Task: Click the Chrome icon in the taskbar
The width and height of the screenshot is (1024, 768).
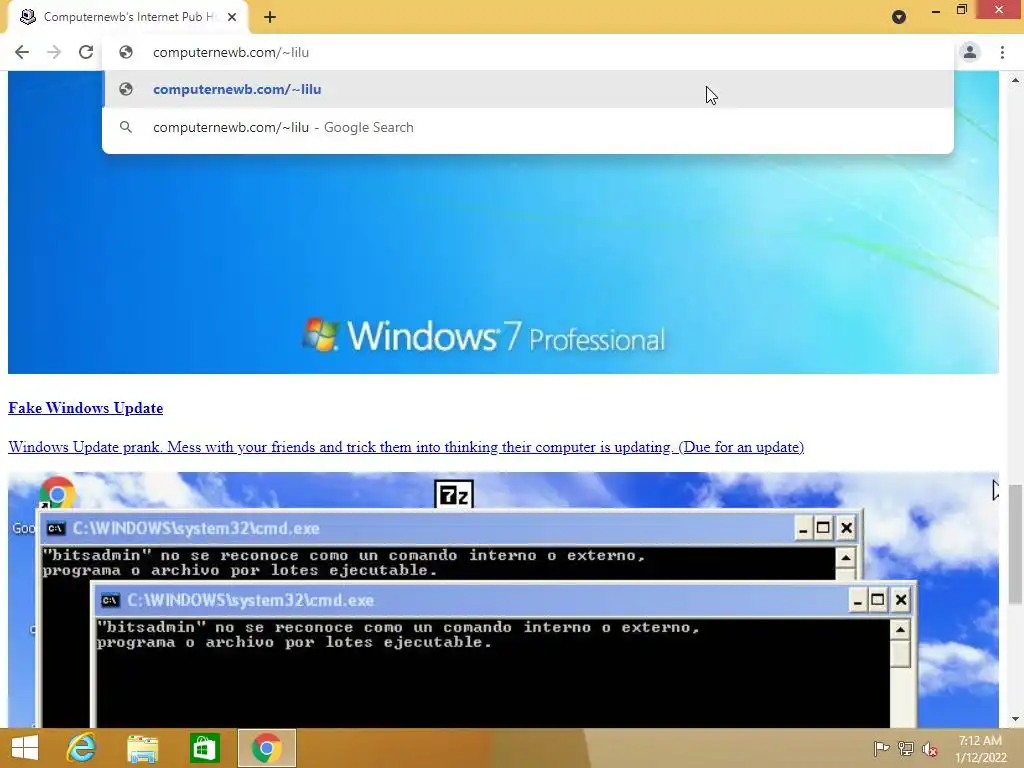Action: 266,748
